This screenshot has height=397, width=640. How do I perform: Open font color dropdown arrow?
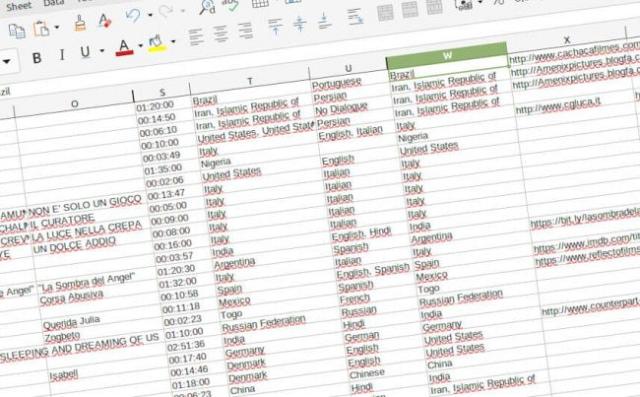click(x=140, y=45)
